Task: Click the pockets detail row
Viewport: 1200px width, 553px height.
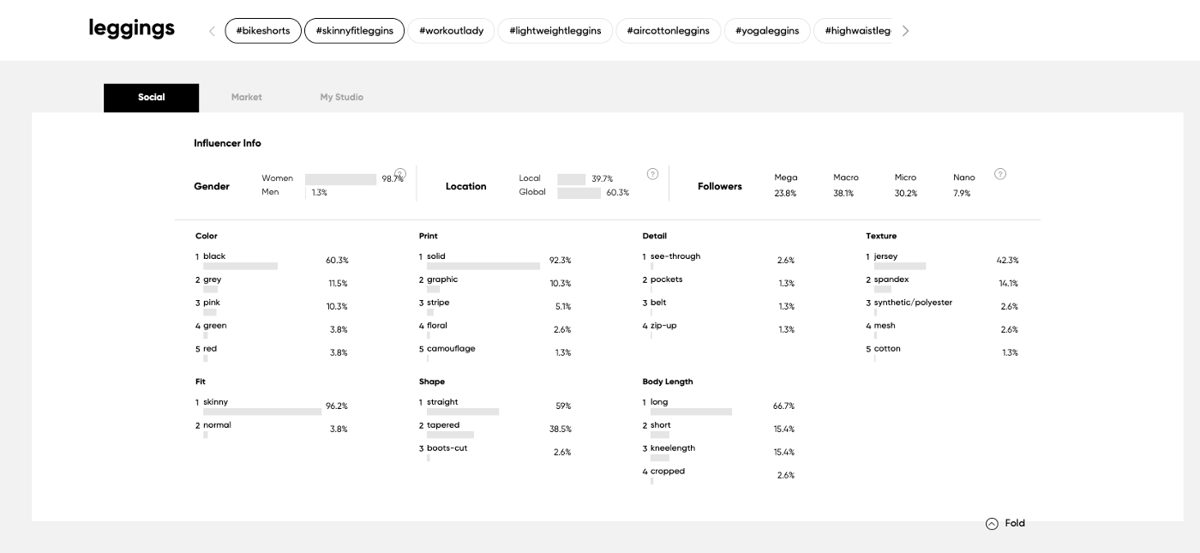Action: click(719, 283)
